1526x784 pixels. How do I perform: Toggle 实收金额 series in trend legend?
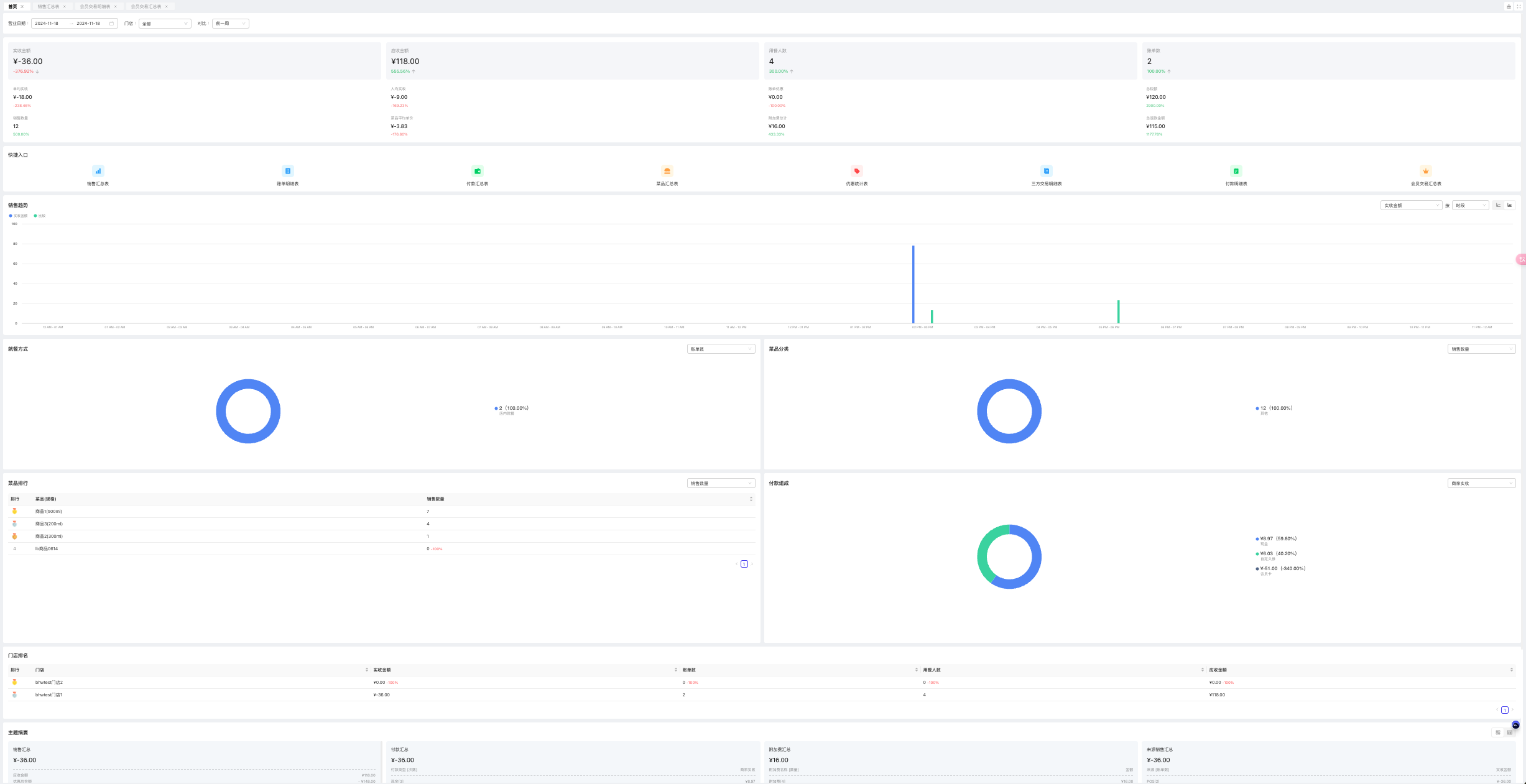click(x=18, y=216)
